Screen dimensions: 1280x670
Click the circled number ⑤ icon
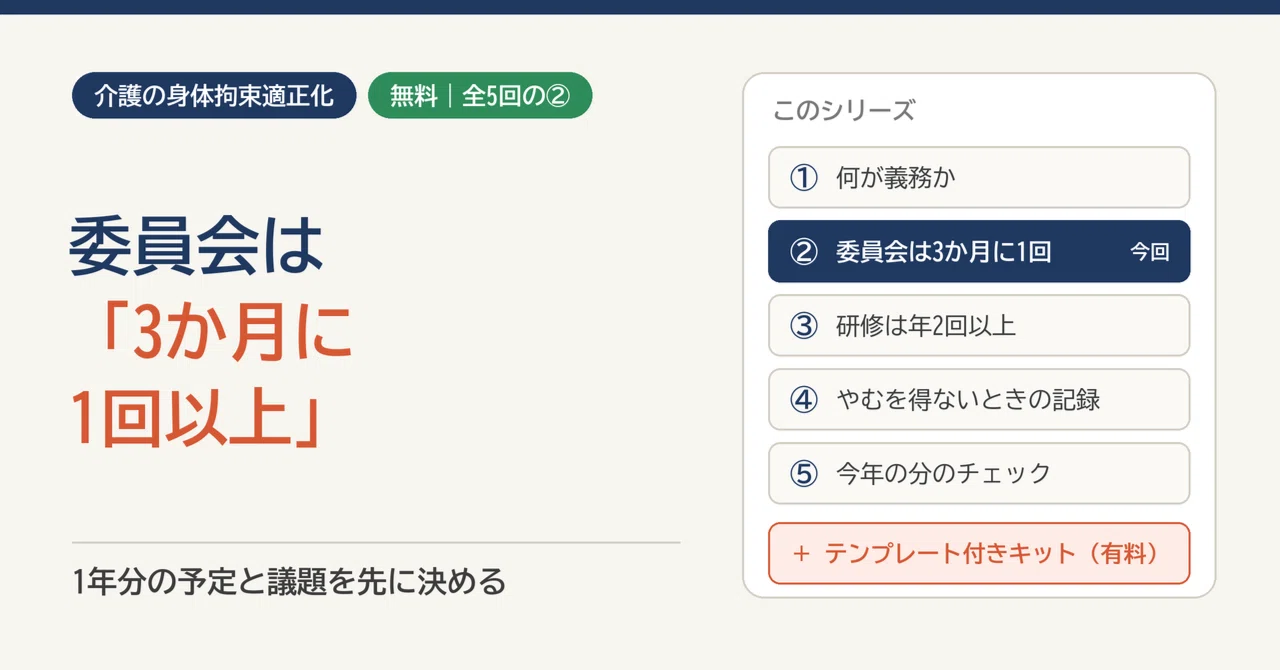[x=804, y=474]
